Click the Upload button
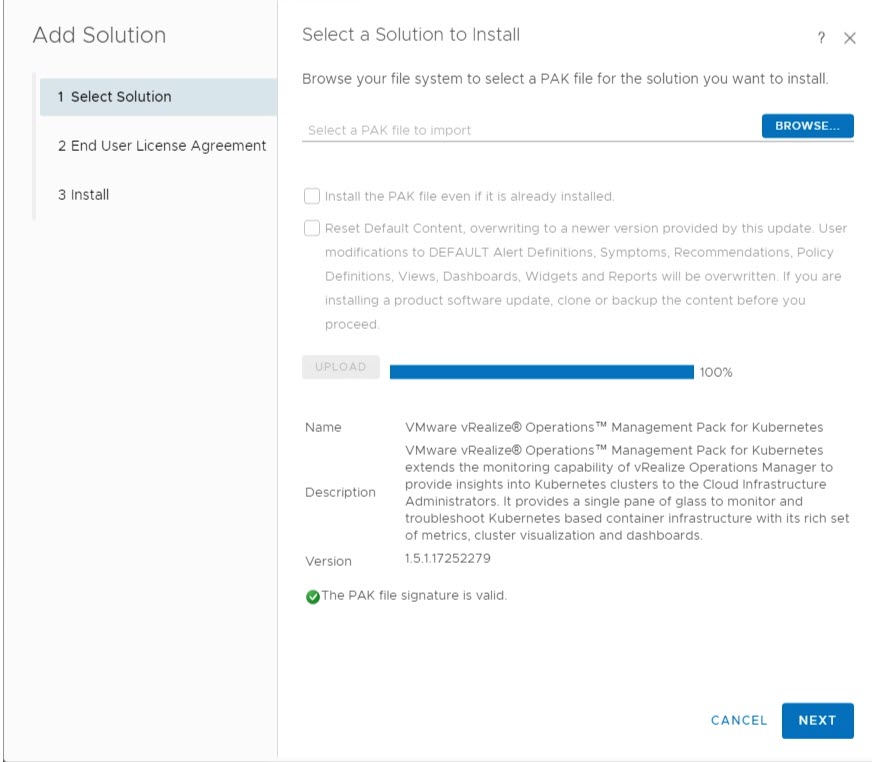 coord(341,367)
